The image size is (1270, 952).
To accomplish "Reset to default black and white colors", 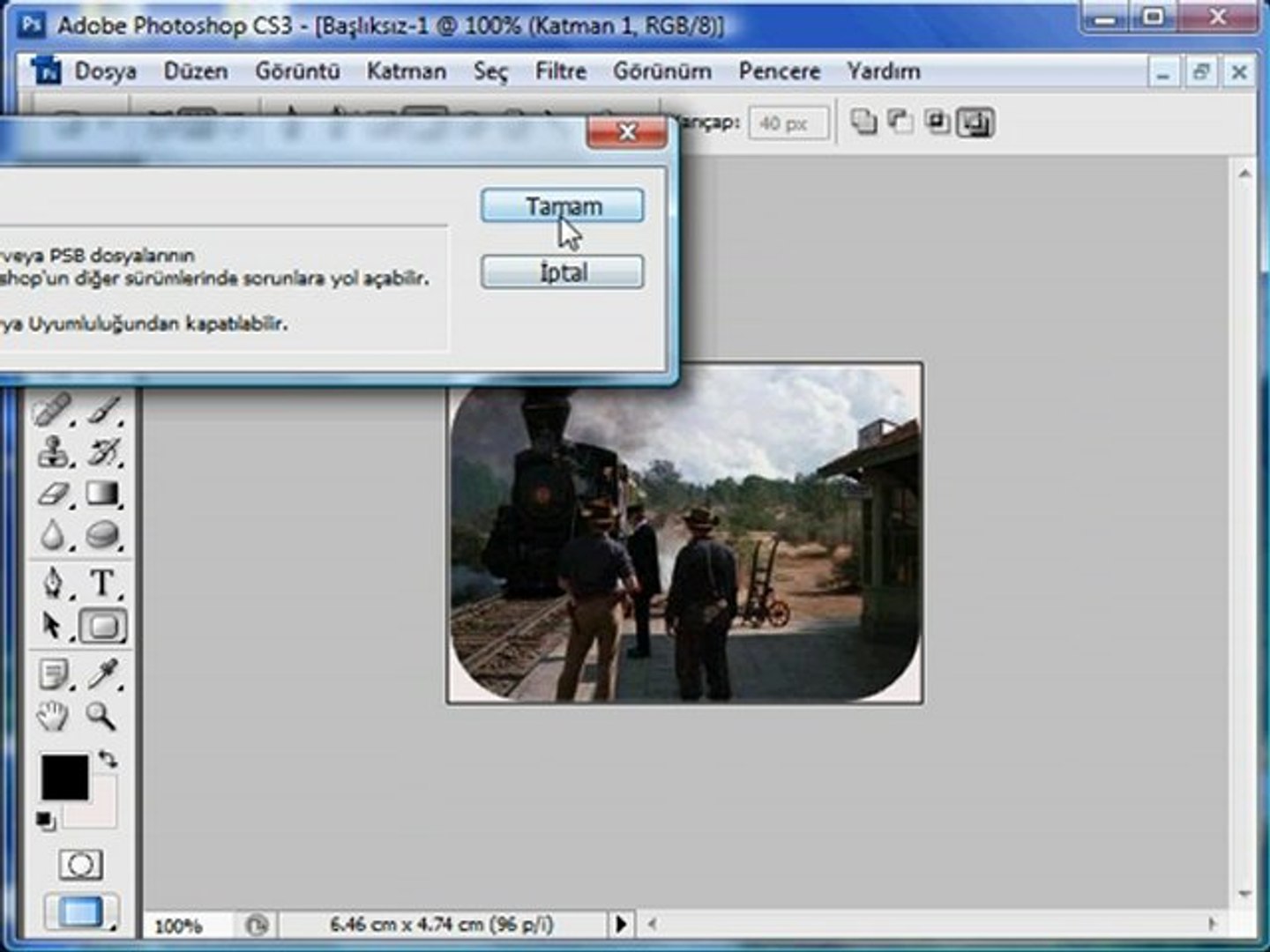I will click(45, 822).
